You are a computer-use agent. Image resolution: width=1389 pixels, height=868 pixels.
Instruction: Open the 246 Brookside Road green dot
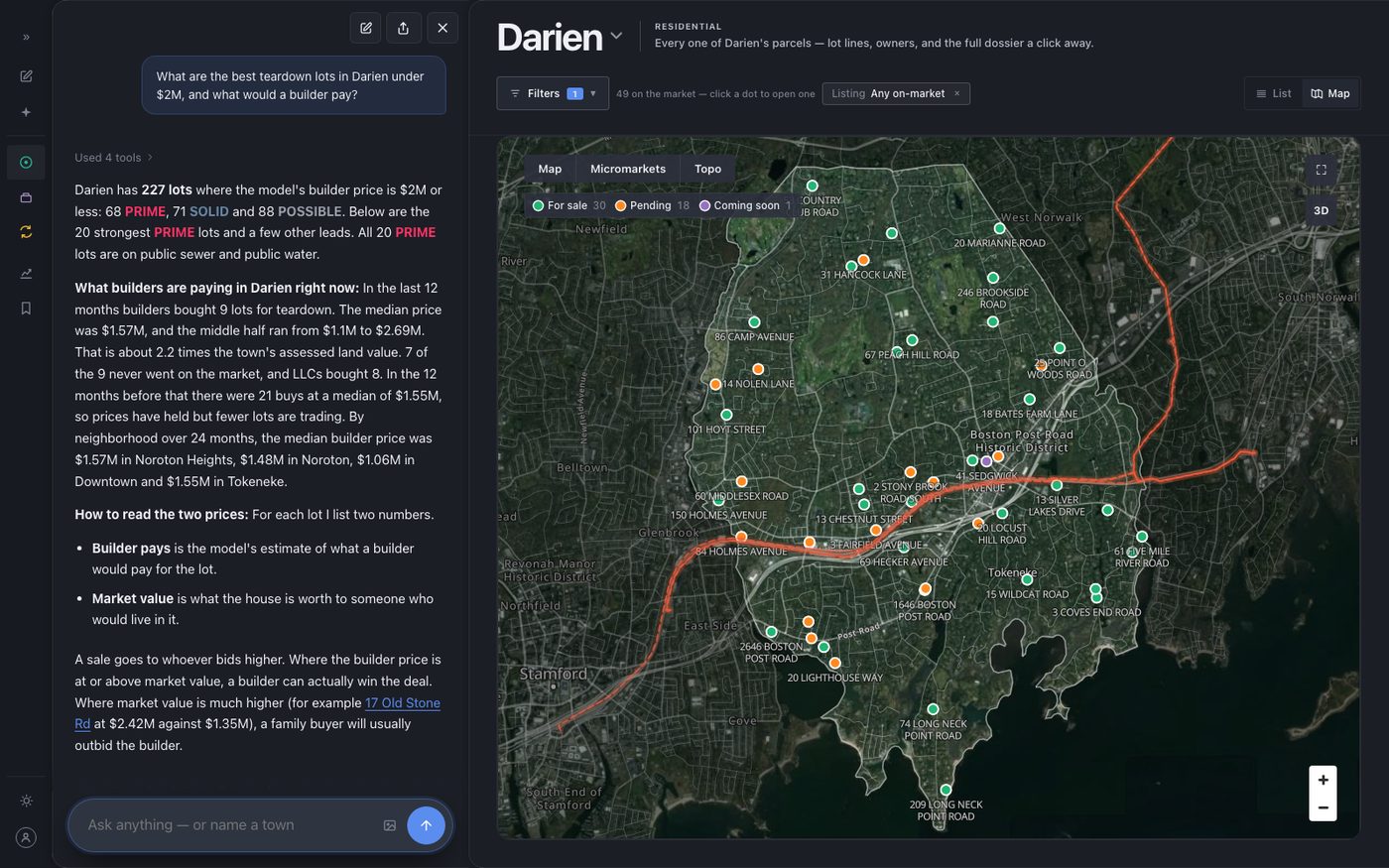point(992,278)
